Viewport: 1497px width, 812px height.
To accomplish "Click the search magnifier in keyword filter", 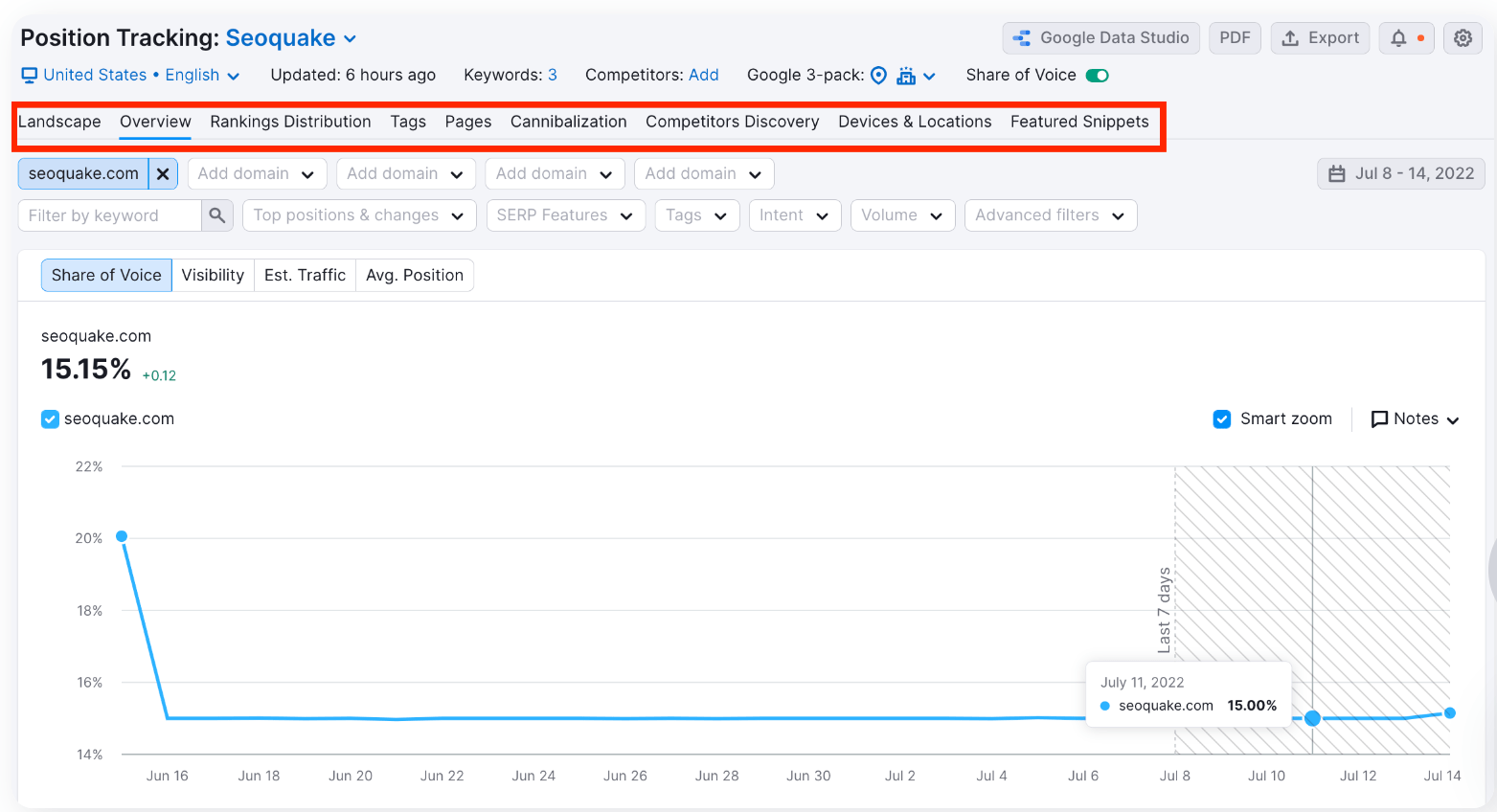I will pyautogui.click(x=217, y=214).
